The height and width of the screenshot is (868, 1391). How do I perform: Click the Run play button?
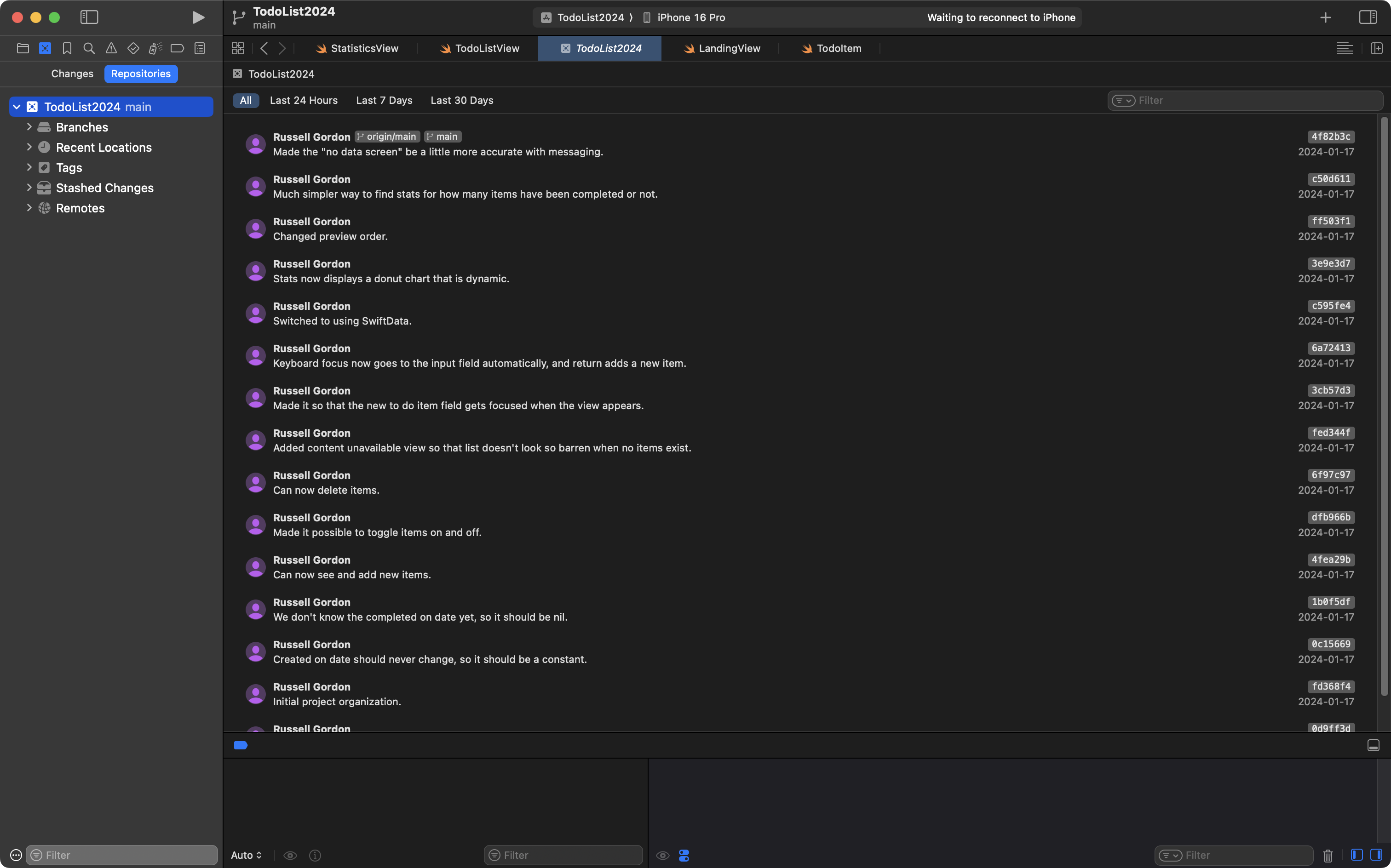pos(198,17)
